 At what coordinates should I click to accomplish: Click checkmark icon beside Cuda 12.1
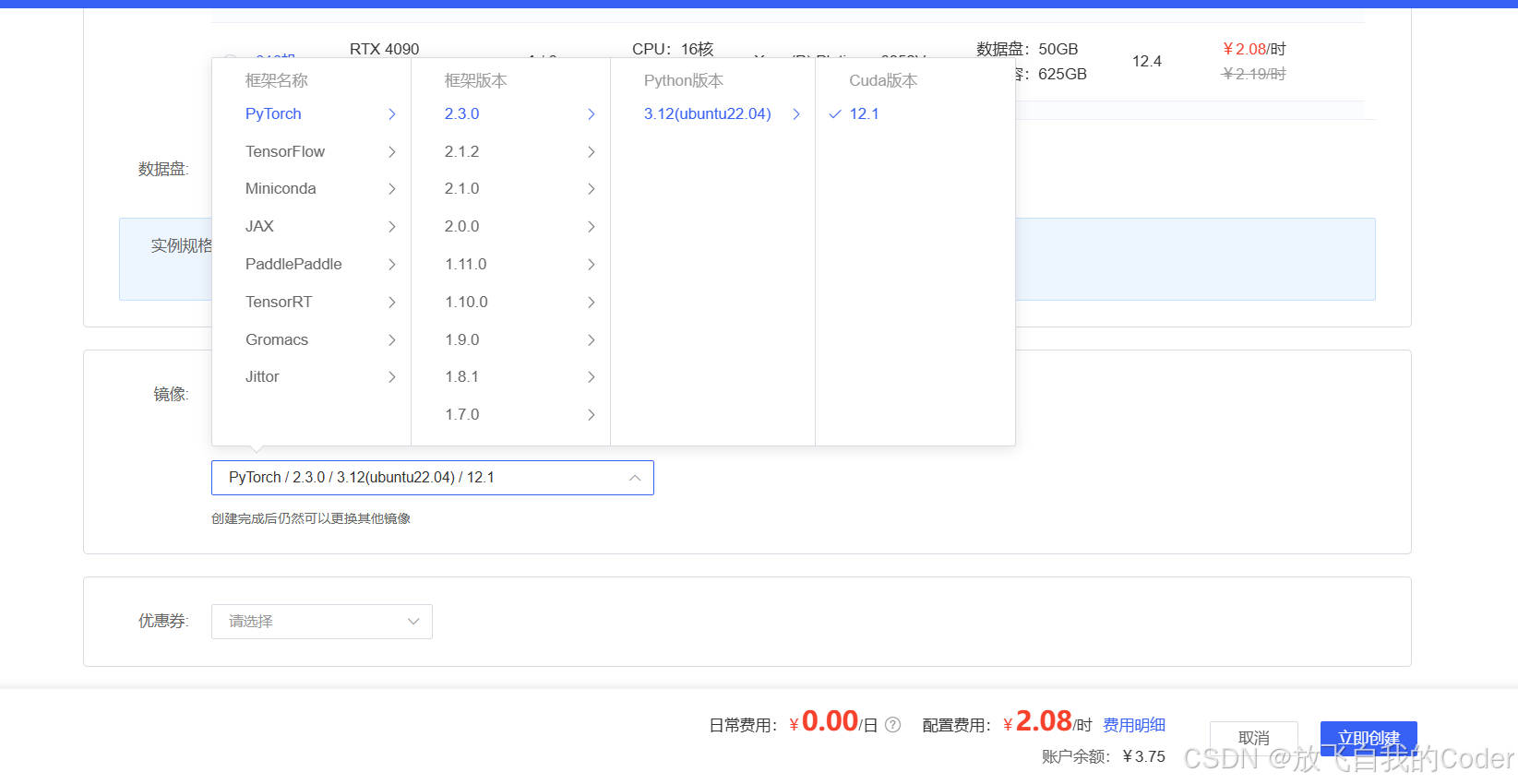835,113
